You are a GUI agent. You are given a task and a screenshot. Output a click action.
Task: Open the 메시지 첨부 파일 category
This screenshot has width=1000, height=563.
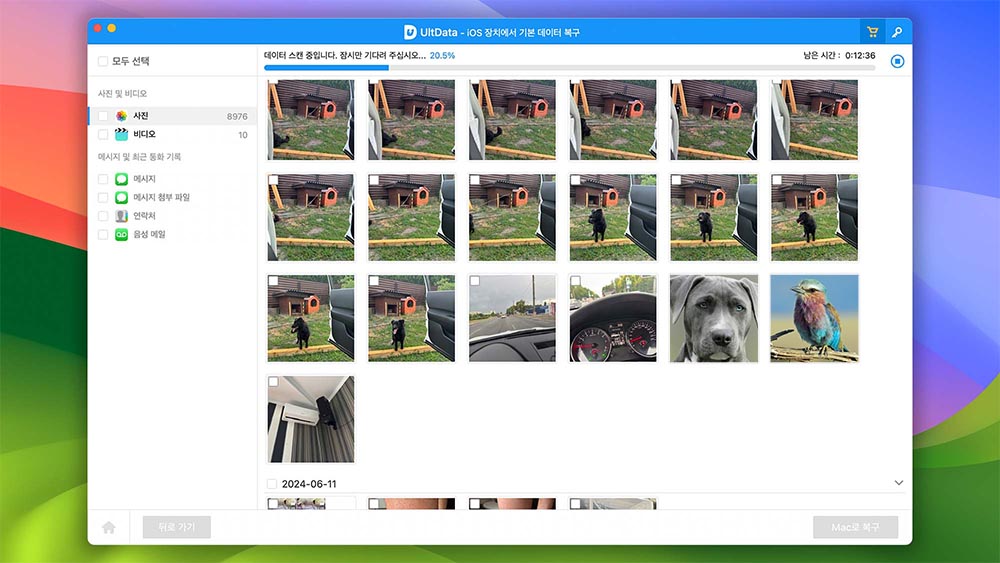161,198
